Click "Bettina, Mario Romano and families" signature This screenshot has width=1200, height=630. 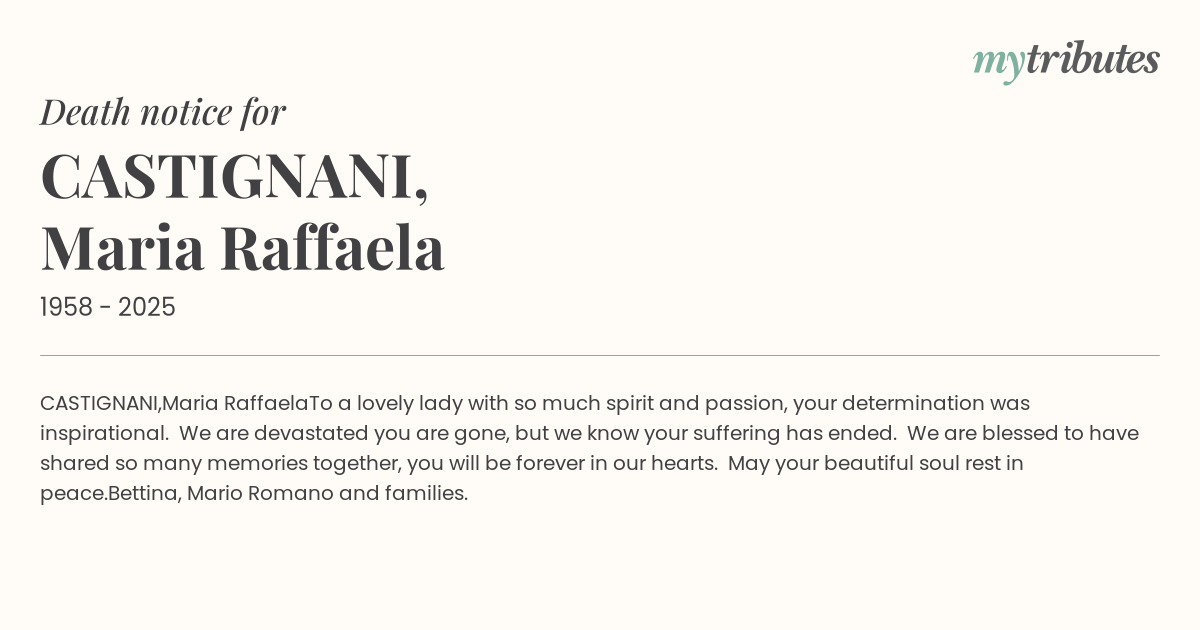(288, 493)
